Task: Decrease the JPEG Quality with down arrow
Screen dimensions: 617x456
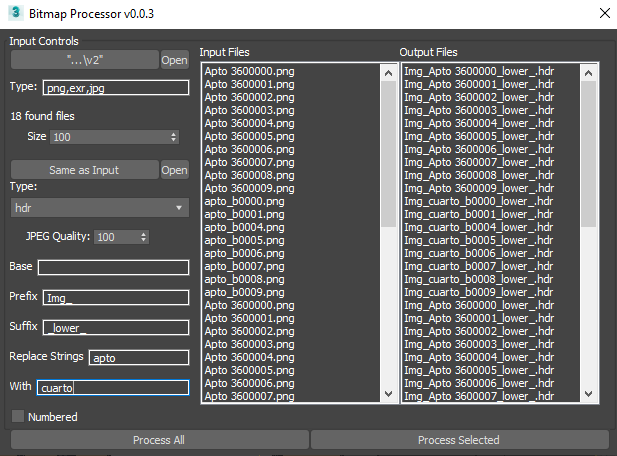Action: [x=144, y=240]
